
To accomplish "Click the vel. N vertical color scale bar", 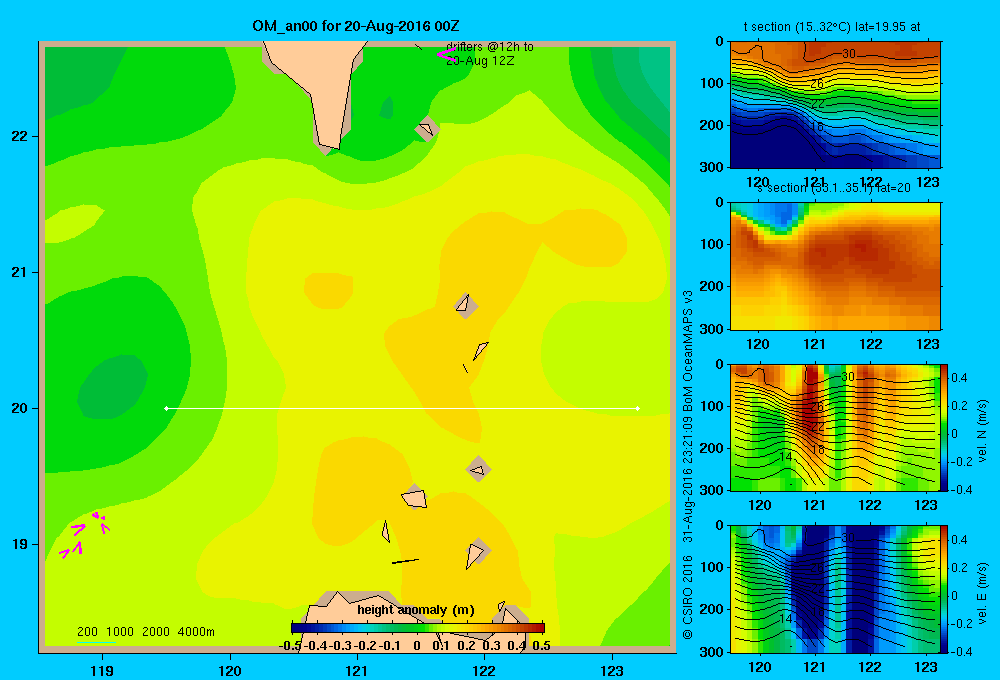I will pyautogui.click(x=945, y=427).
